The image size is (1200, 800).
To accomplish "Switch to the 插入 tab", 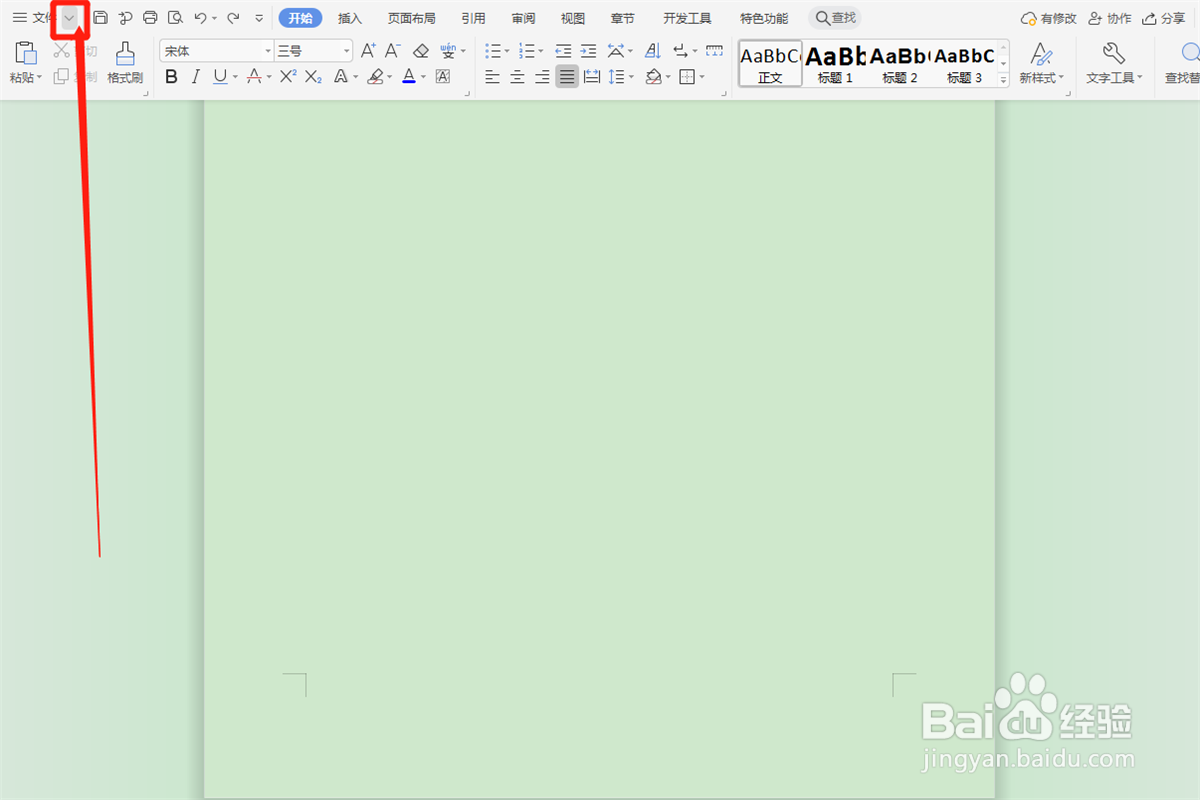I will pos(350,18).
